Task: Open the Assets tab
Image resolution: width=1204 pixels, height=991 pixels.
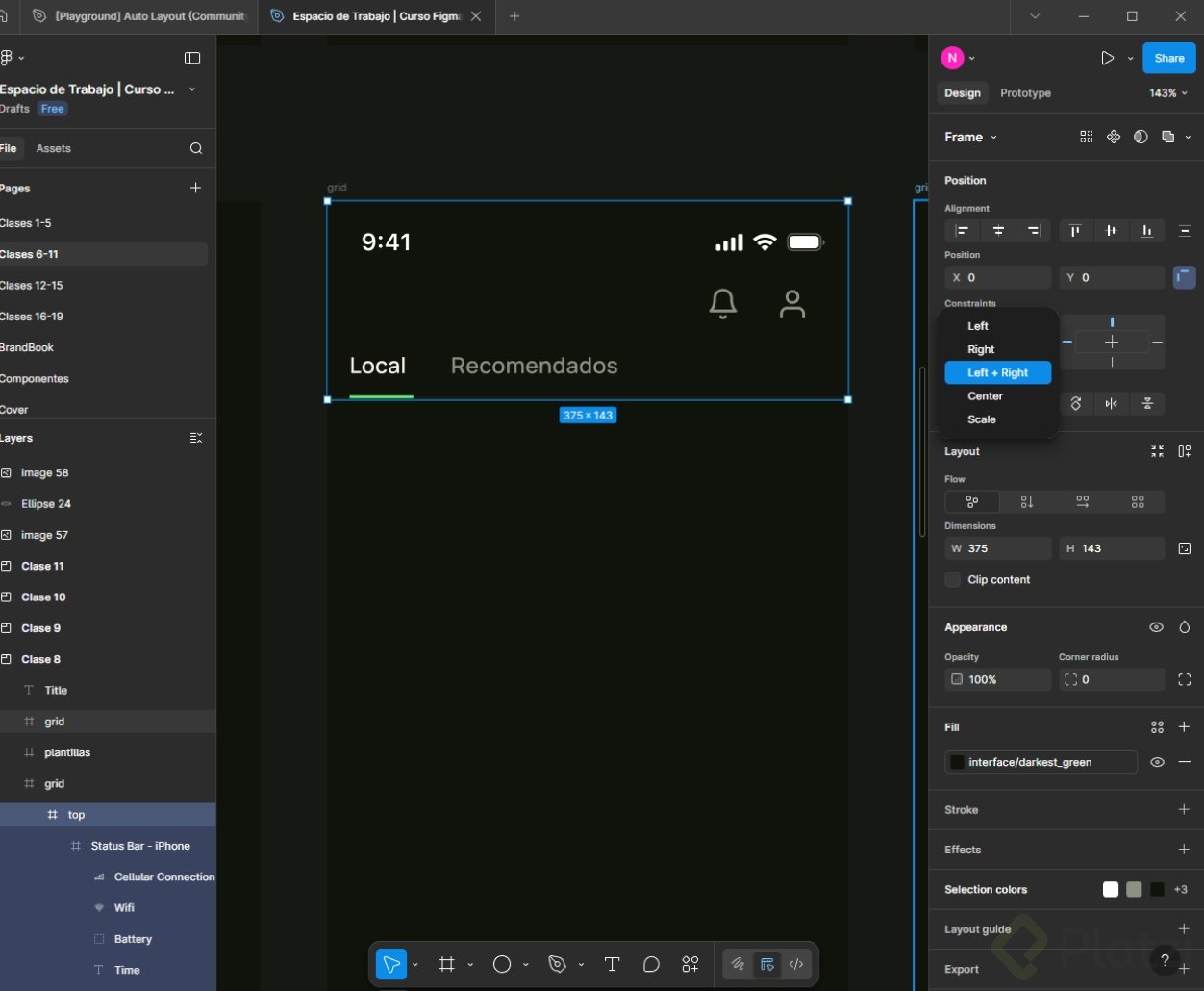Action: 54,148
